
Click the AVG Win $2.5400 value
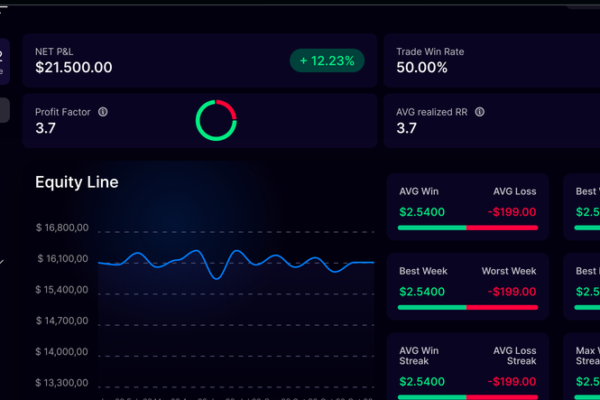[x=422, y=212]
